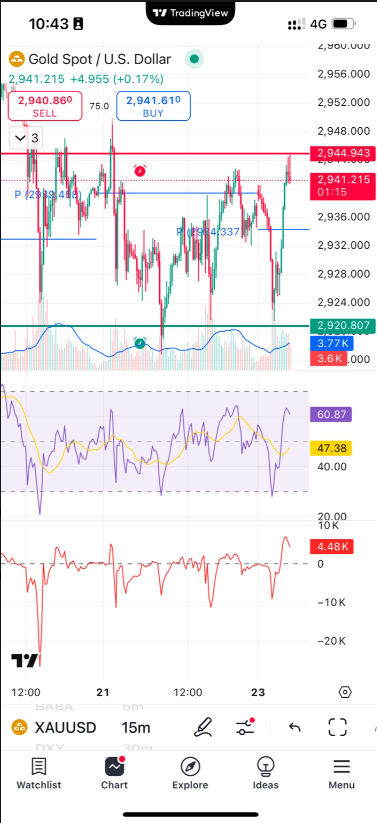Select the red 2,944.943 price line label

[x=343, y=153]
